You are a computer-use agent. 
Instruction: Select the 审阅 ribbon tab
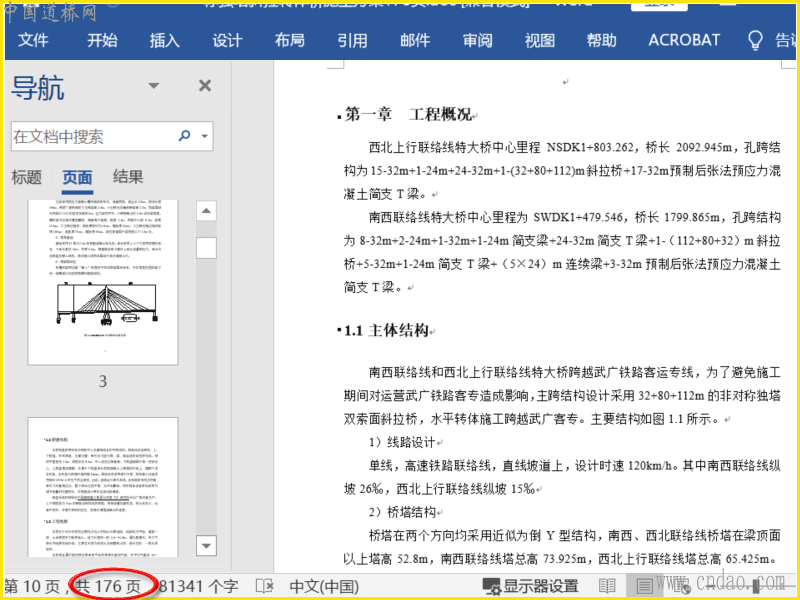(x=478, y=40)
